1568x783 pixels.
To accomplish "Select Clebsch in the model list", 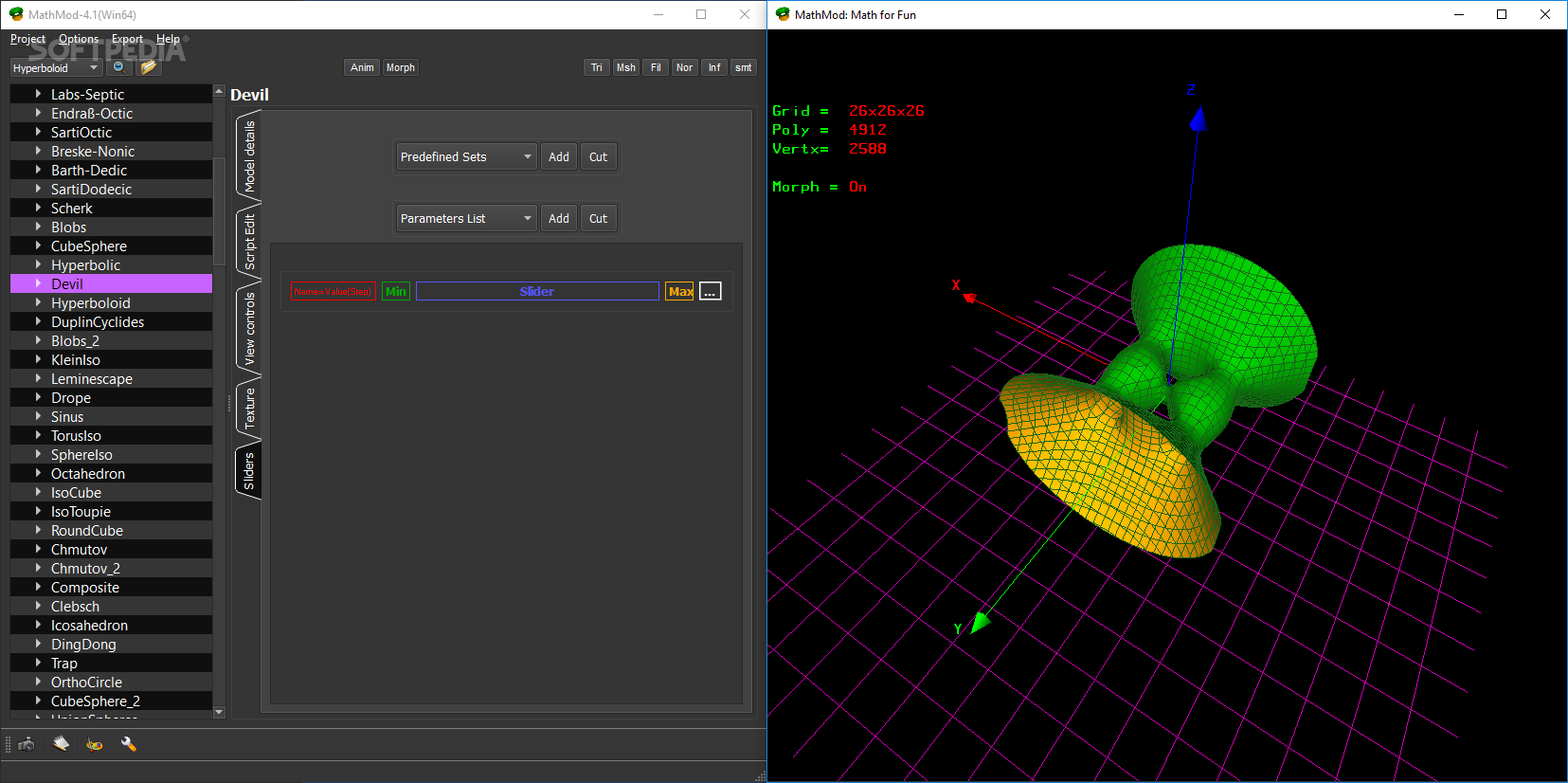I will pos(75,606).
